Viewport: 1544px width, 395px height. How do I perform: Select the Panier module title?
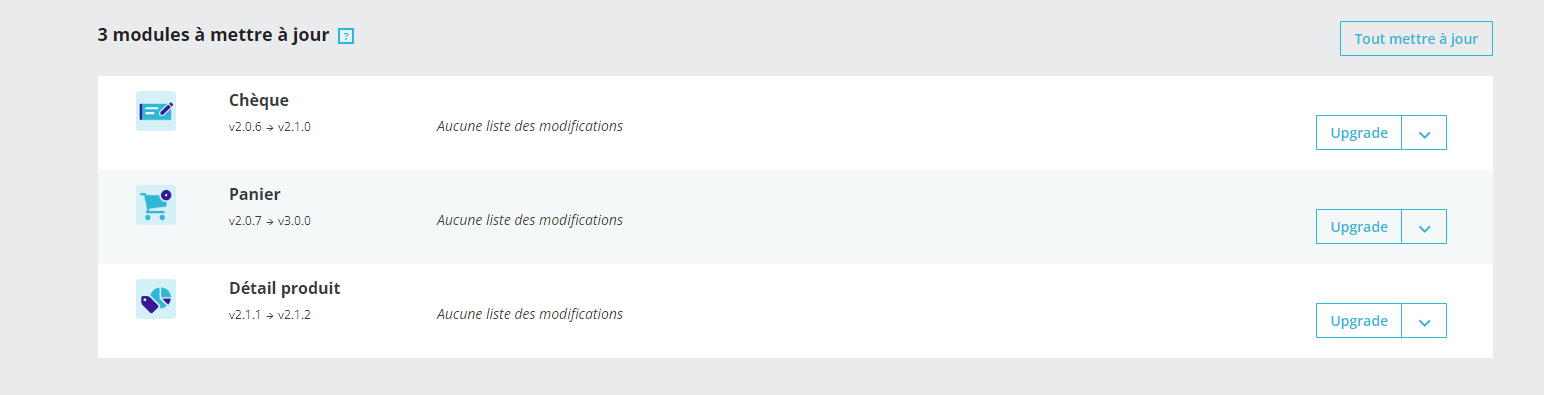point(255,194)
